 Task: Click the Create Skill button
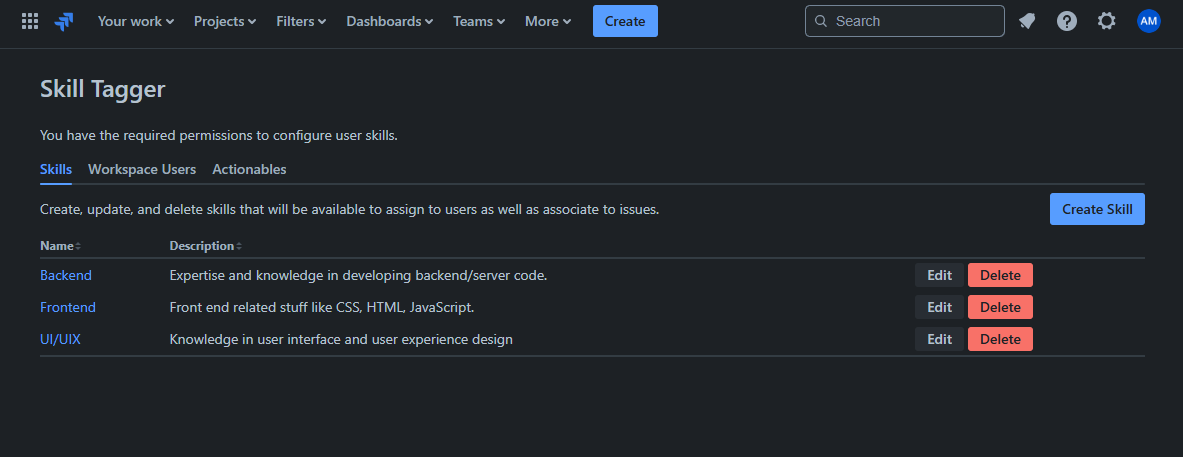[x=1097, y=209]
